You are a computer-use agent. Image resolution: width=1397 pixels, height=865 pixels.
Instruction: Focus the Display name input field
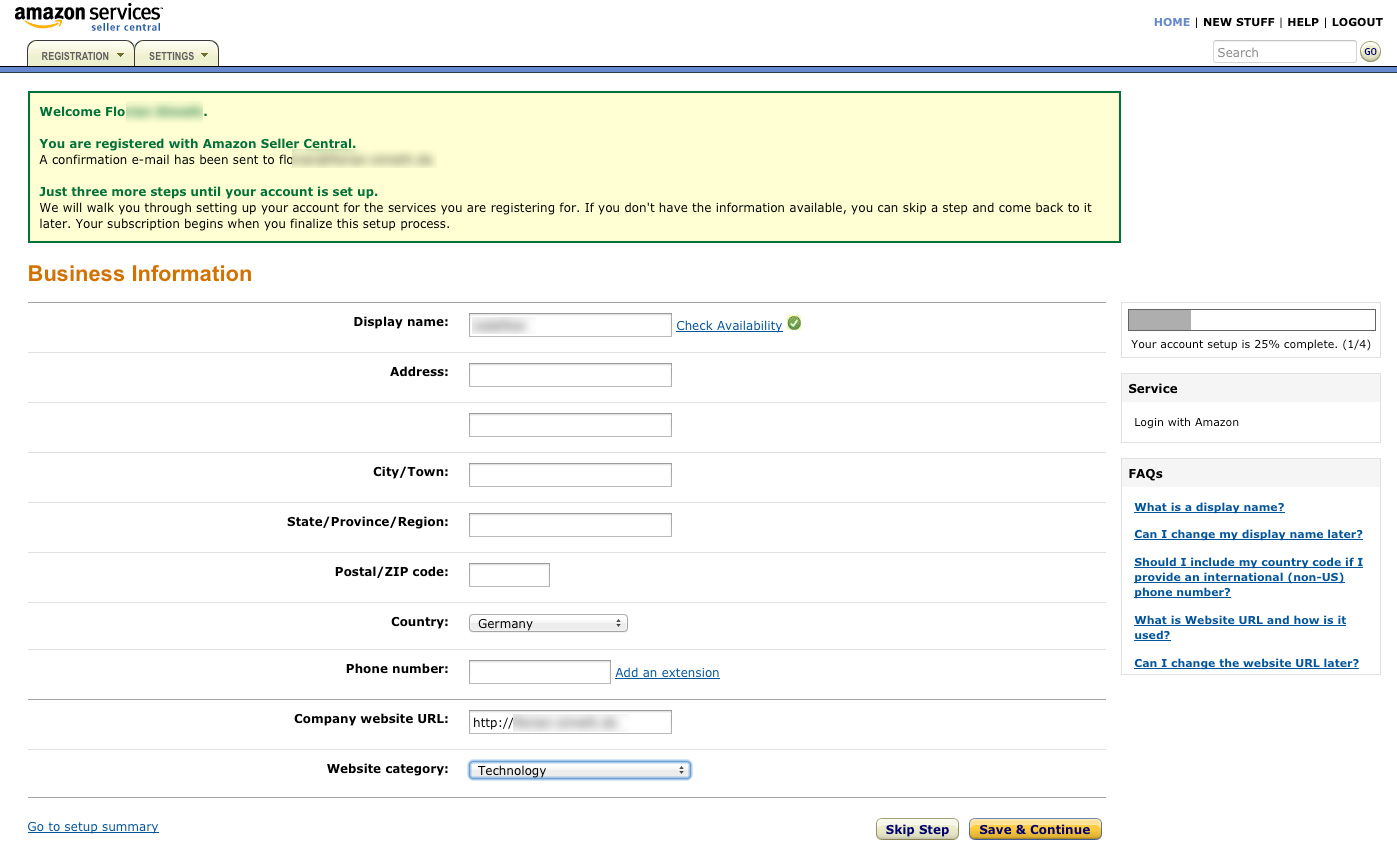point(570,325)
